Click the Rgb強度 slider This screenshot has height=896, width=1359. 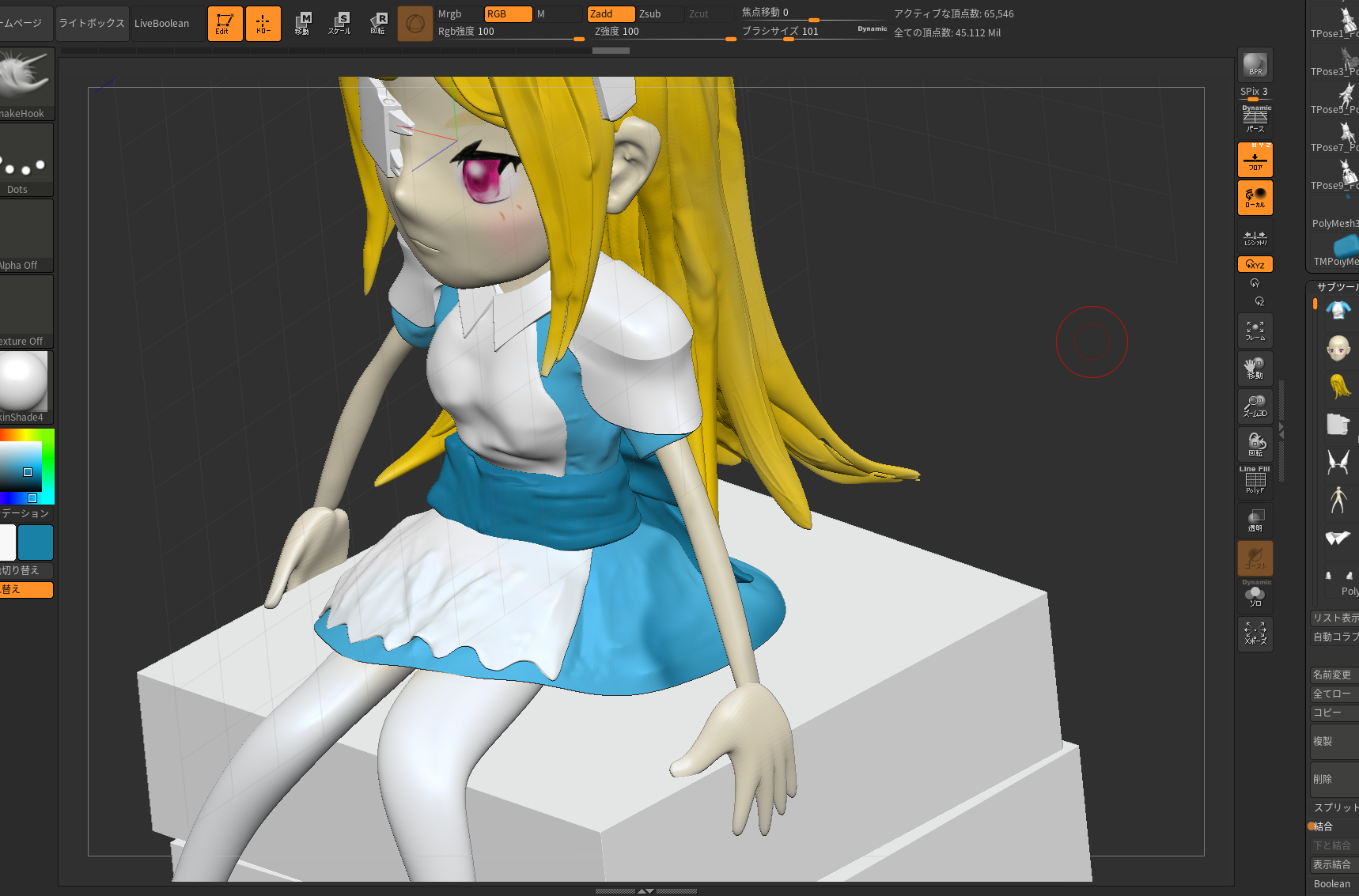510,32
